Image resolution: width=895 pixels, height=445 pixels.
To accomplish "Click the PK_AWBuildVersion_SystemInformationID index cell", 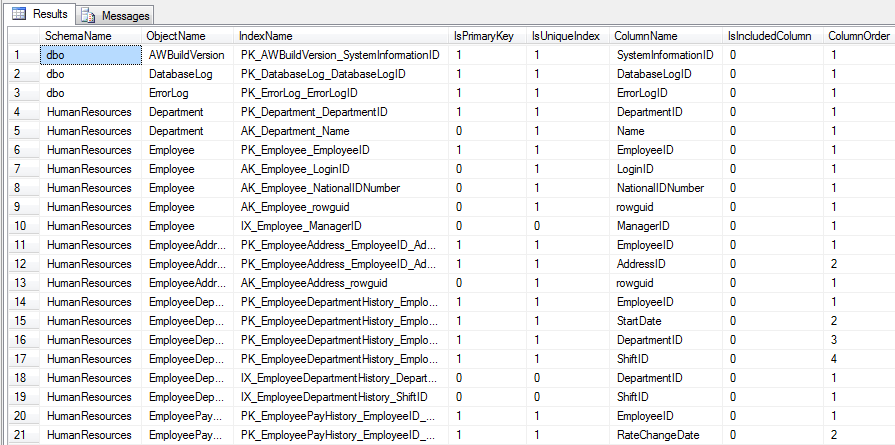I will (340, 55).
